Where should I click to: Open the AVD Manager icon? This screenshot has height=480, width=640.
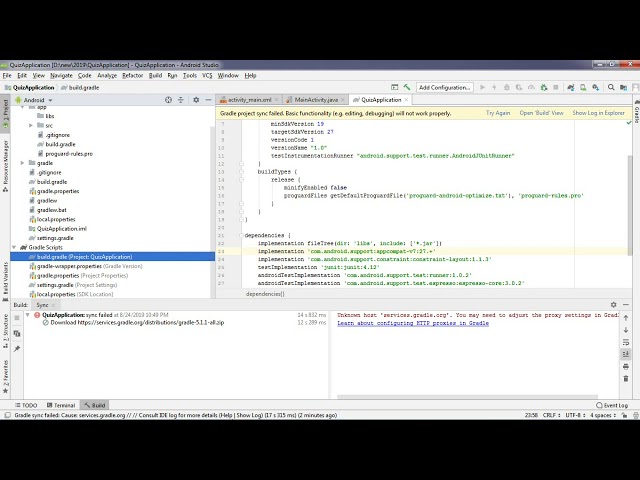pyautogui.click(x=583, y=87)
